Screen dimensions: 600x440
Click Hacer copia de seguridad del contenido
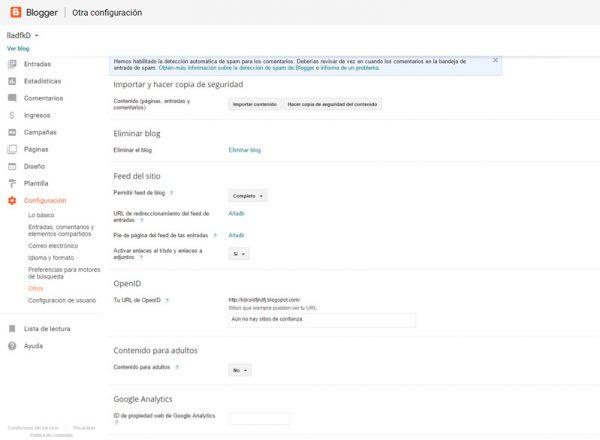coord(332,104)
